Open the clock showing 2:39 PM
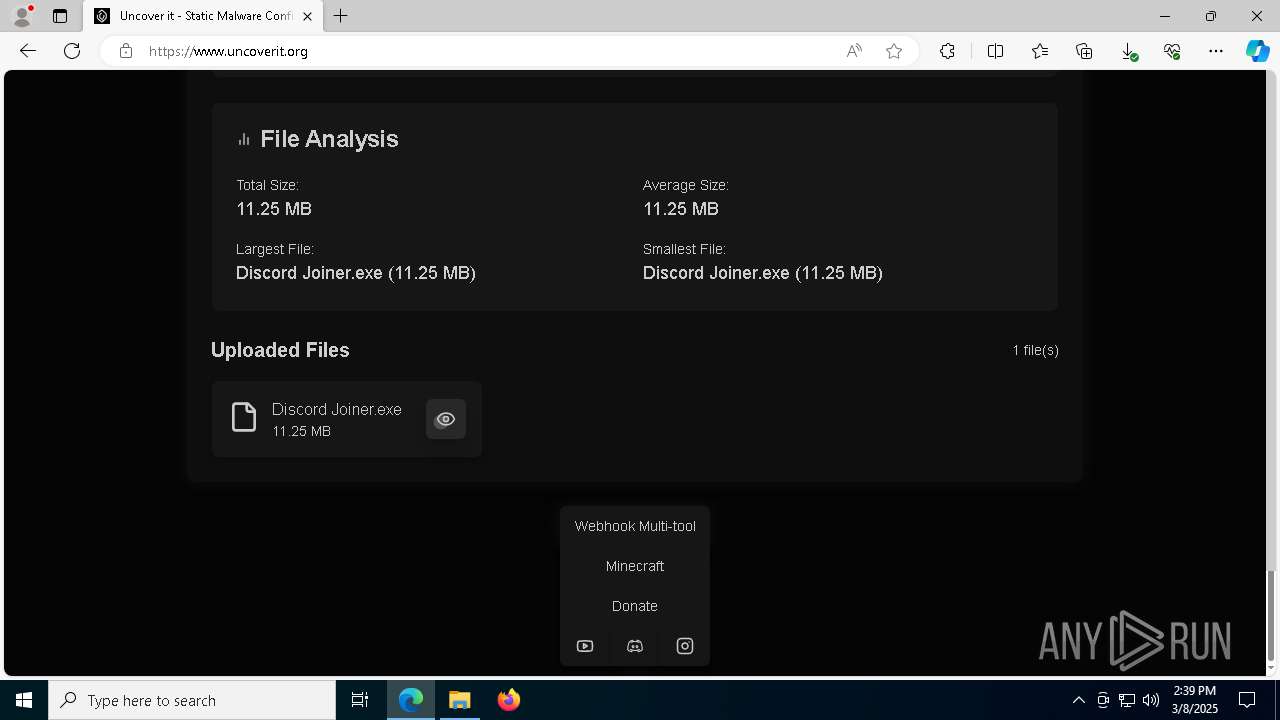Viewport: 1280px width, 720px height. [x=1194, y=700]
